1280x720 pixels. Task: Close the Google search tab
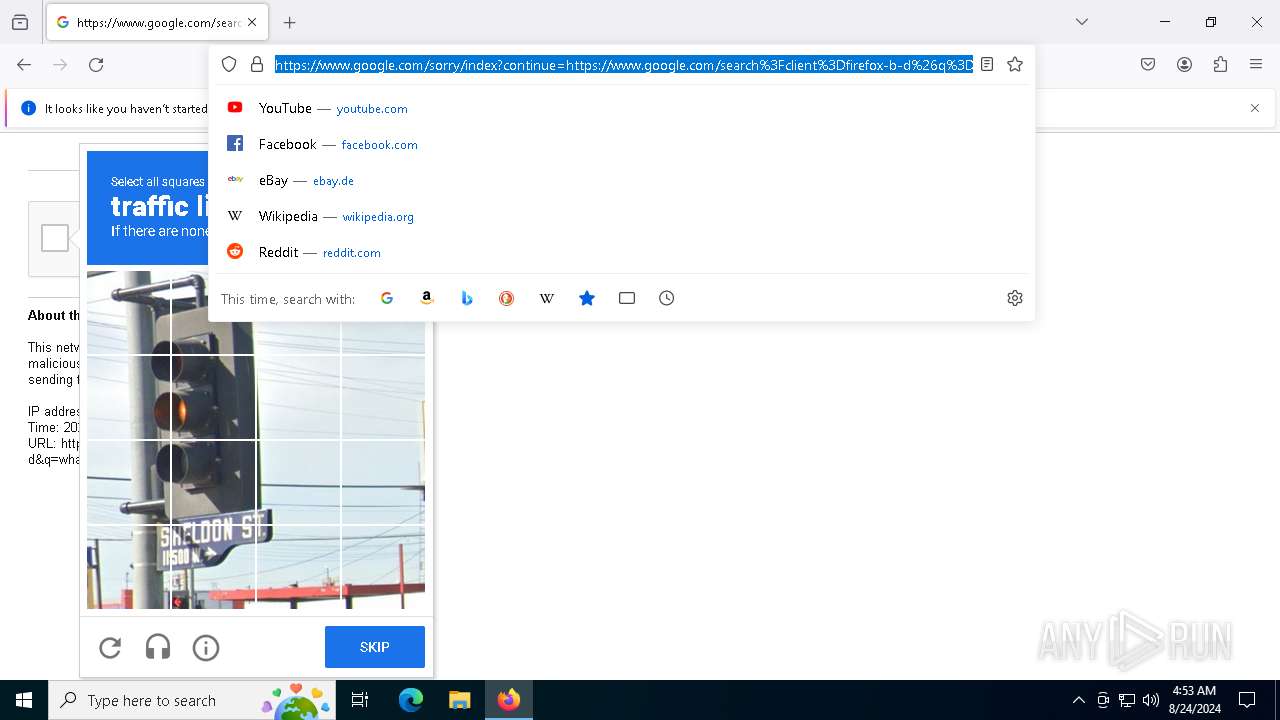(x=252, y=22)
